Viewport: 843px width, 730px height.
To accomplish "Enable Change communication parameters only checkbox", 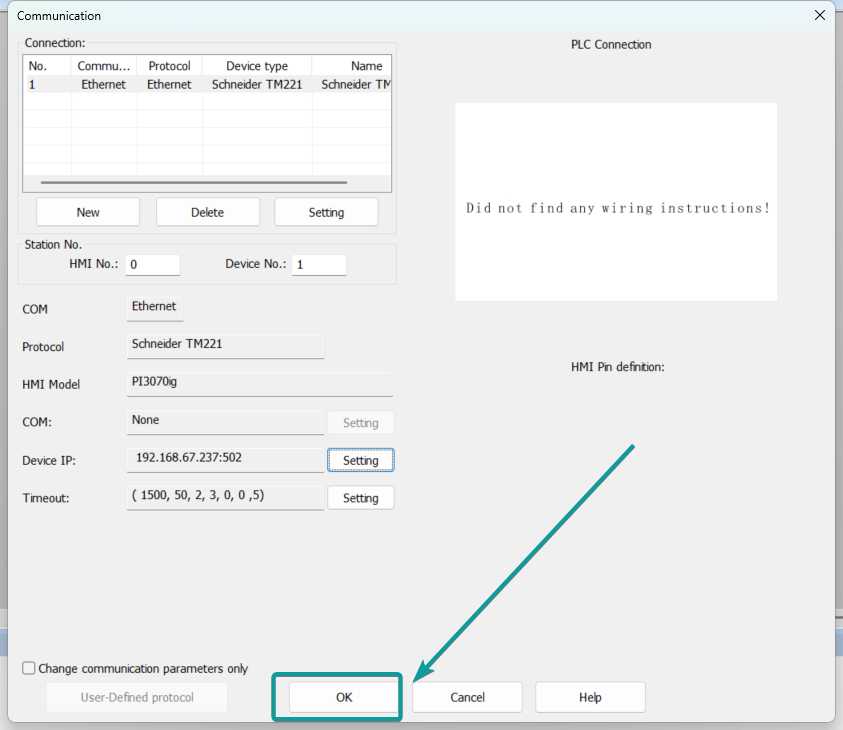I will tap(29, 668).
